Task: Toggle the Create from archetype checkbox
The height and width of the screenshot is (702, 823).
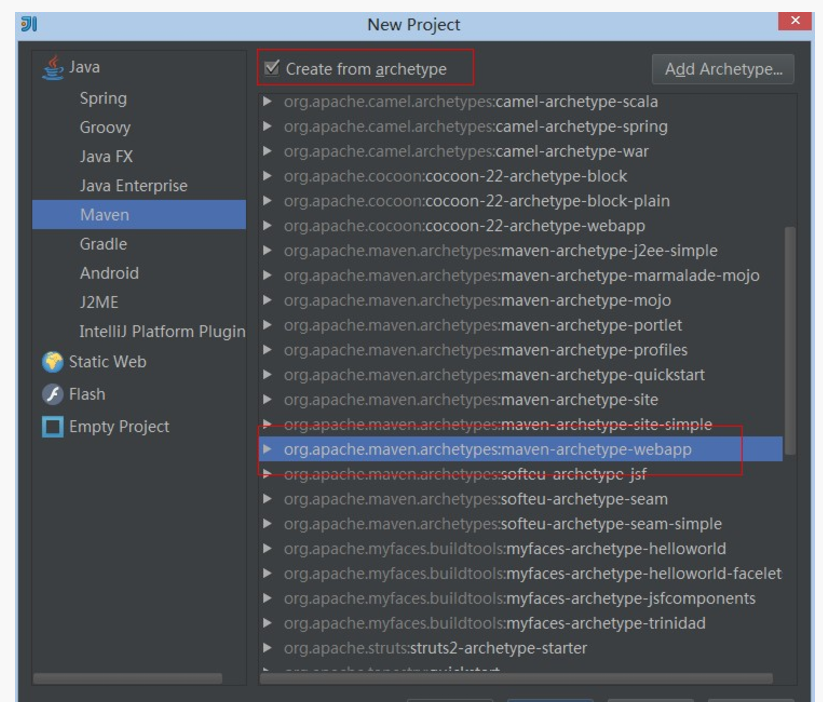Action: click(272, 68)
